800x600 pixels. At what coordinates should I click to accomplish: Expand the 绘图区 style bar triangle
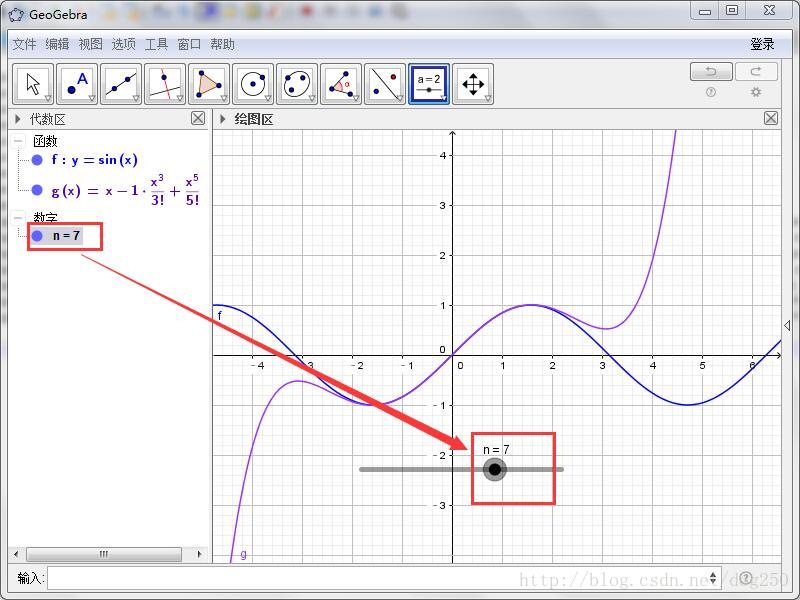coord(222,119)
